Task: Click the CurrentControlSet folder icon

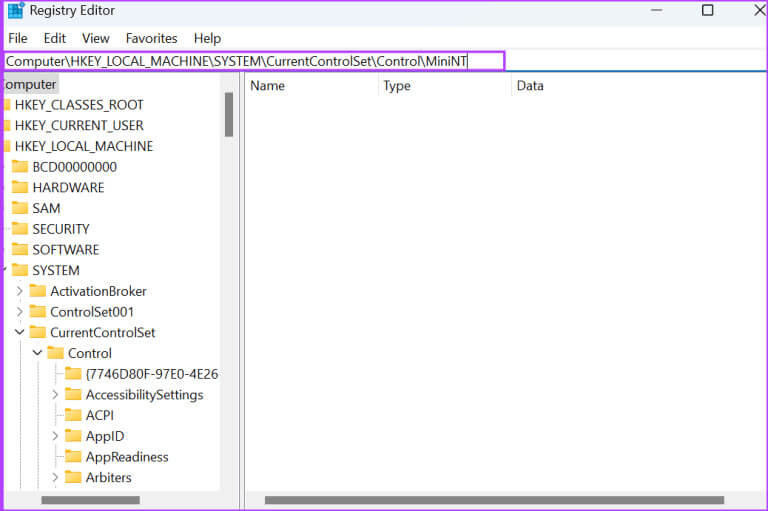Action: [38, 332]
